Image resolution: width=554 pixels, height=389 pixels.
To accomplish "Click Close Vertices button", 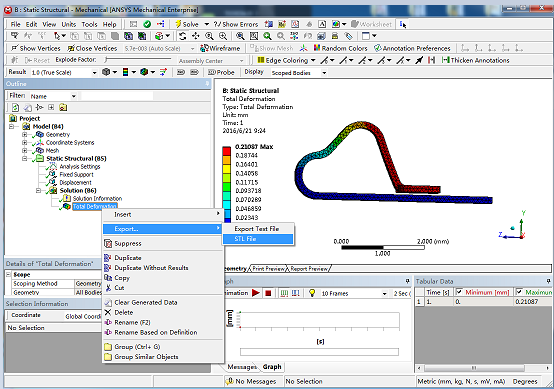I will coord(92,48).
